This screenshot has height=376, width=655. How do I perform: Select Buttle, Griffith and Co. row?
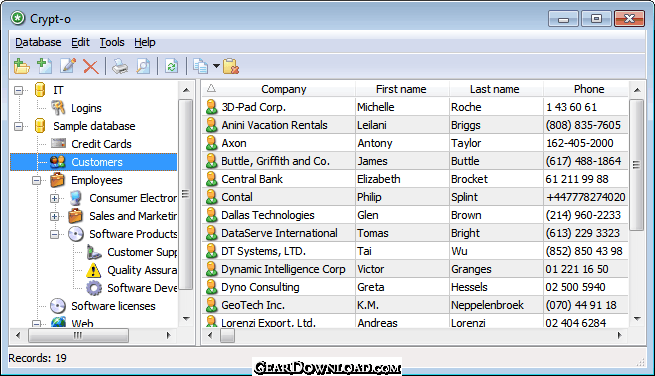click(415, 161)
